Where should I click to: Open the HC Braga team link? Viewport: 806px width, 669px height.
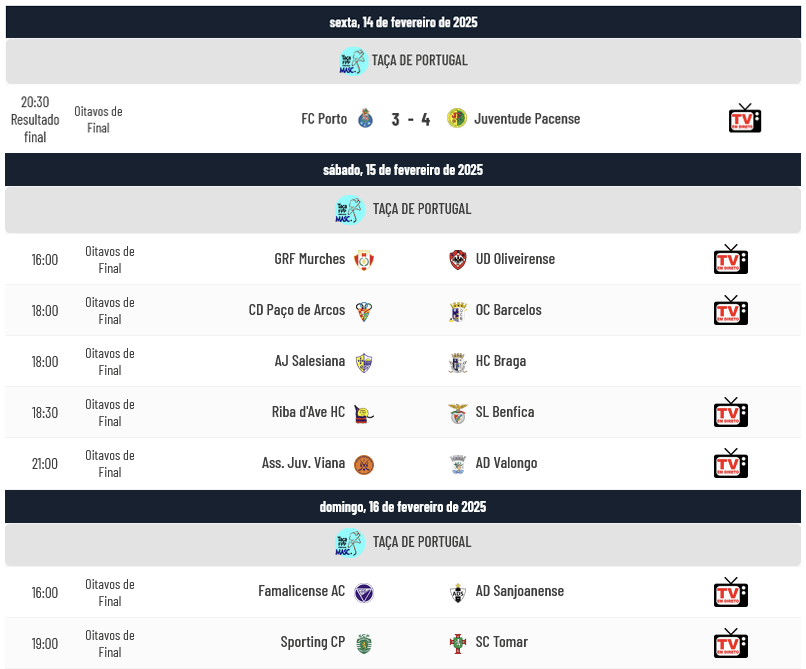click(501, 361)
